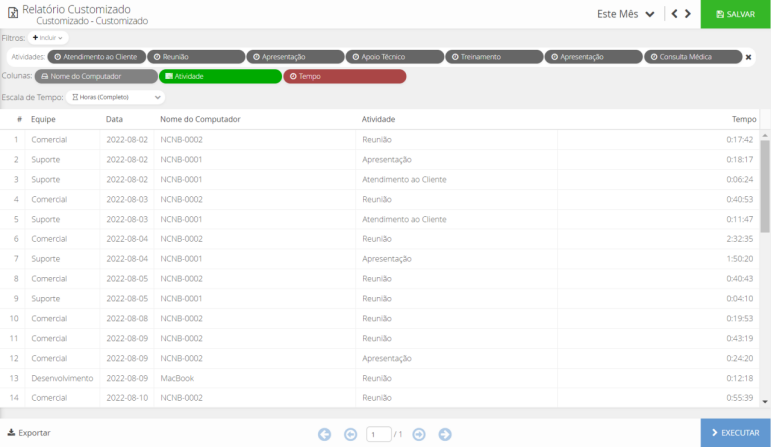Click the icon in the Atividade chip

tap(169, 76)
